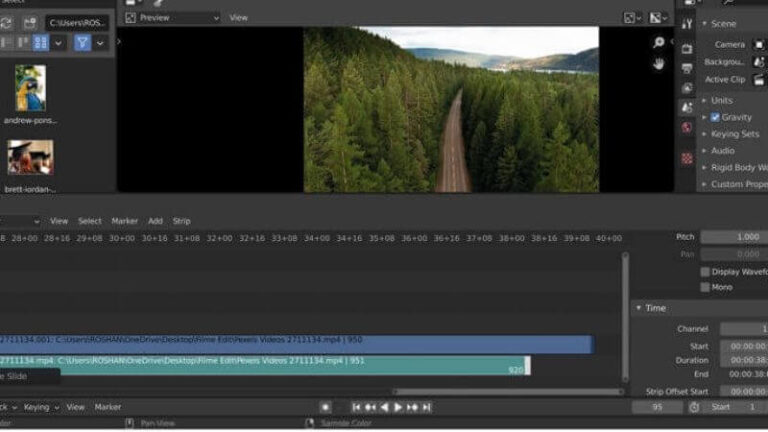The width and height of the screenshot is (768, 432).
Task: Select the blue 2711134.001 video strip
Action: (x=297, y=344)
